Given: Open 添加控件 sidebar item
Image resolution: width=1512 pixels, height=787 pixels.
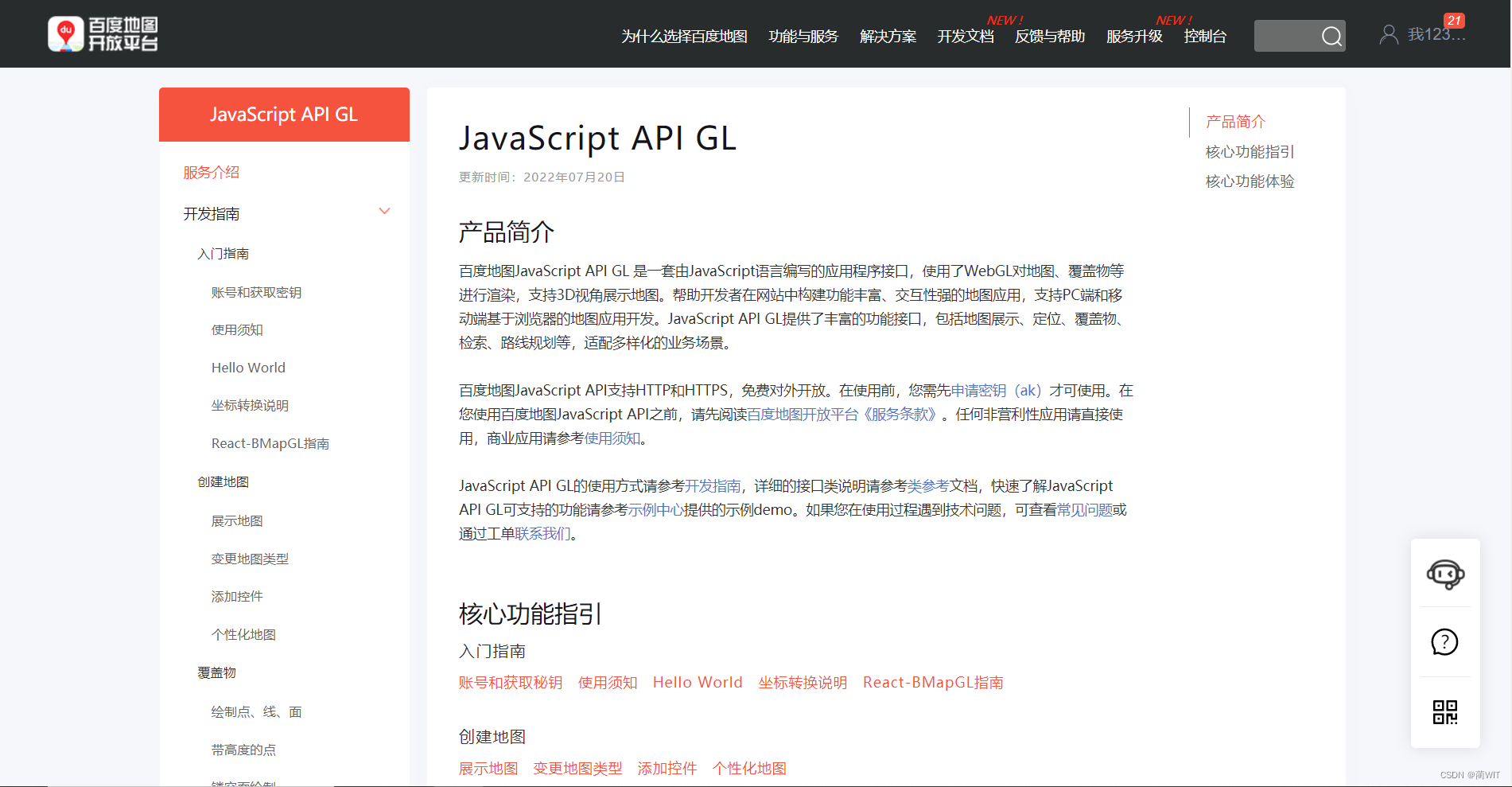Looking at the screenshot, I should point(237,597).
